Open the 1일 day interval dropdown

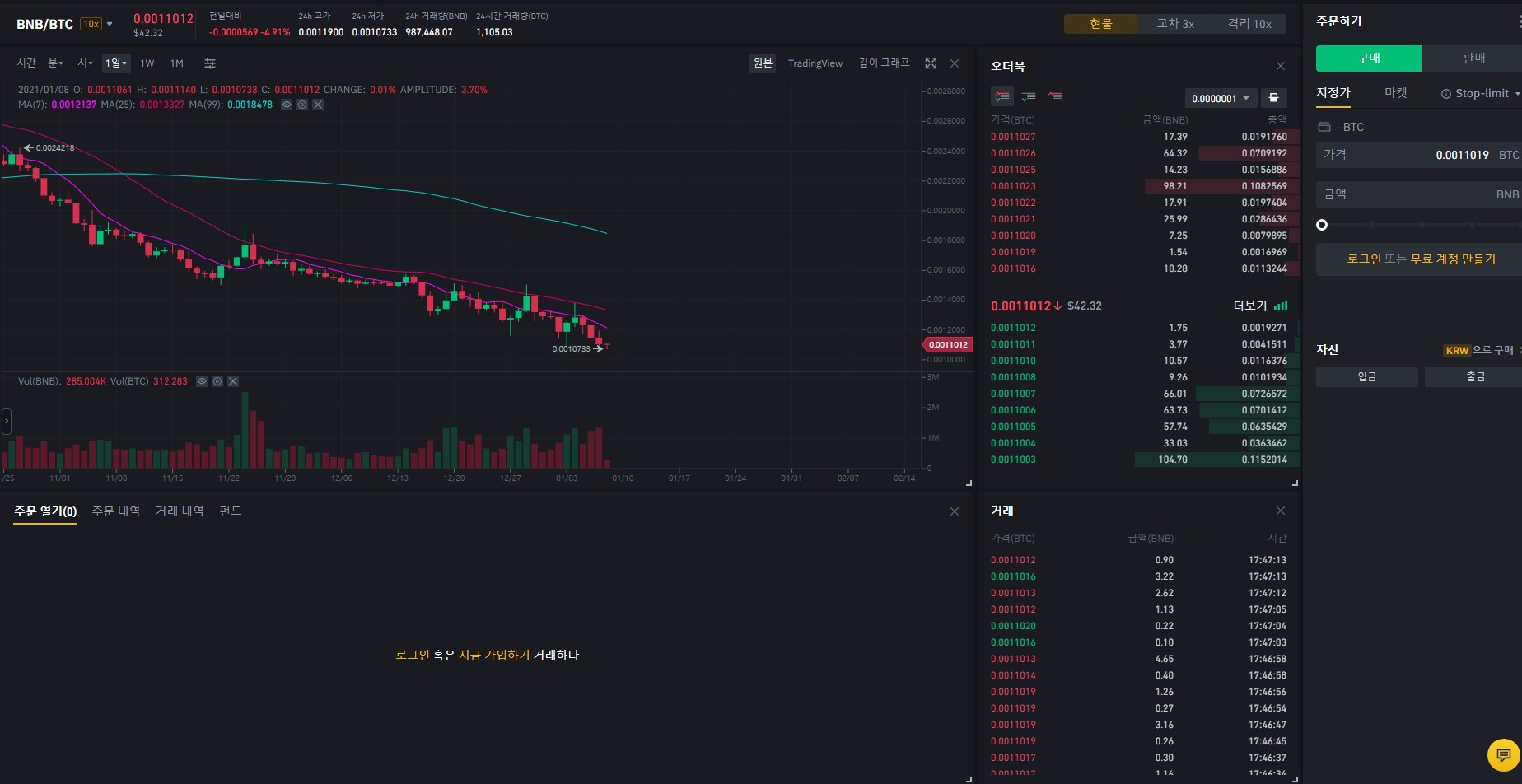115,63
